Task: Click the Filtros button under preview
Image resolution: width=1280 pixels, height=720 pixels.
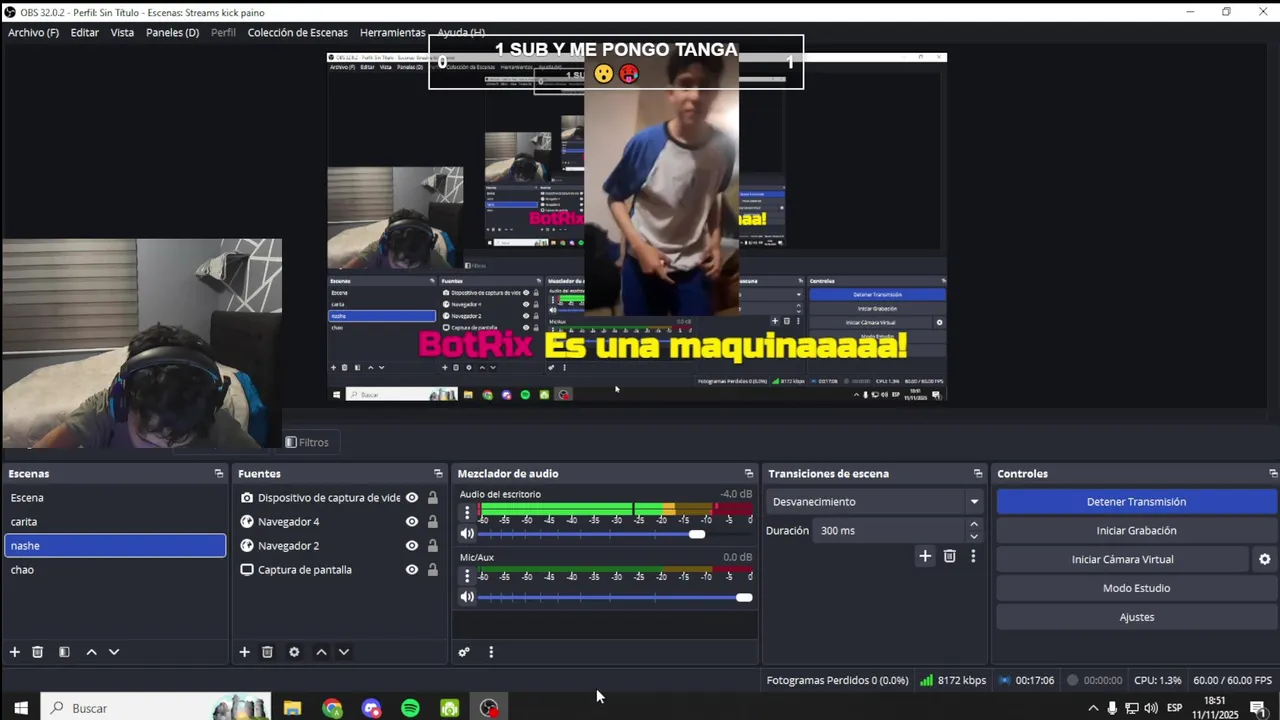Action: [x=307, y=442]
